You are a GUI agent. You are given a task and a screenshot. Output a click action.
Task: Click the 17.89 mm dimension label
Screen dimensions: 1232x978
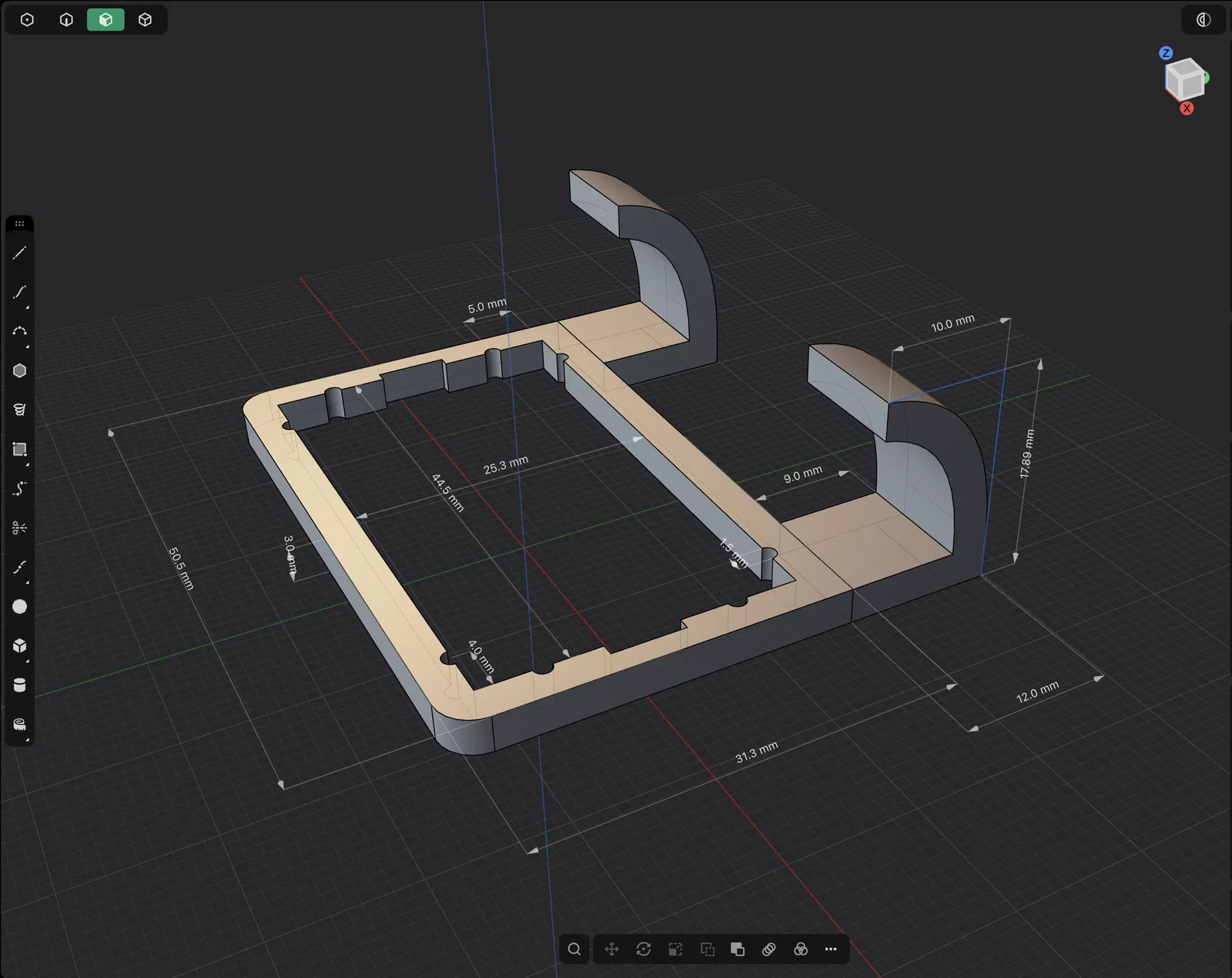tap(1027, 454)
